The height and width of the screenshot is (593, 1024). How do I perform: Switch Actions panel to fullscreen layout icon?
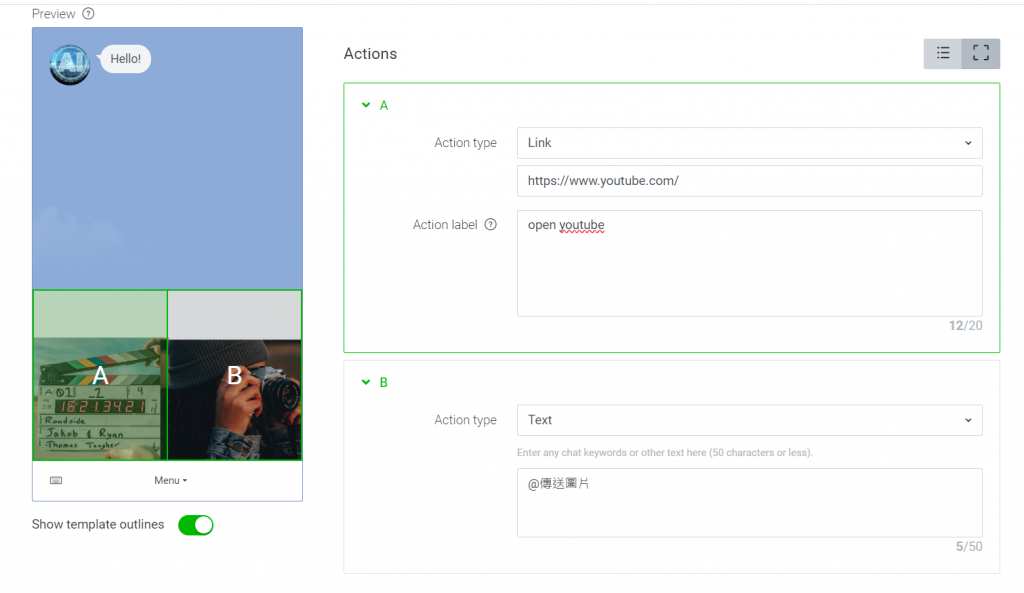(980, 54)
